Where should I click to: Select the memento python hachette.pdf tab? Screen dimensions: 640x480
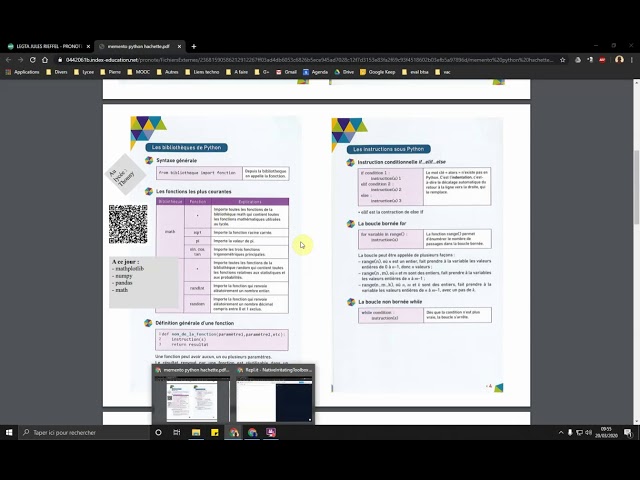point(140,47)
